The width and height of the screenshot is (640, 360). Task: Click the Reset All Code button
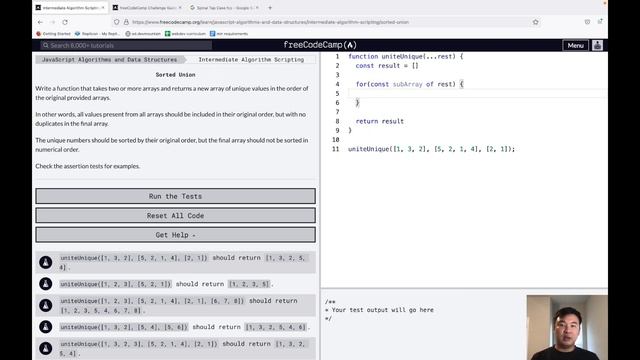point(176,216)
